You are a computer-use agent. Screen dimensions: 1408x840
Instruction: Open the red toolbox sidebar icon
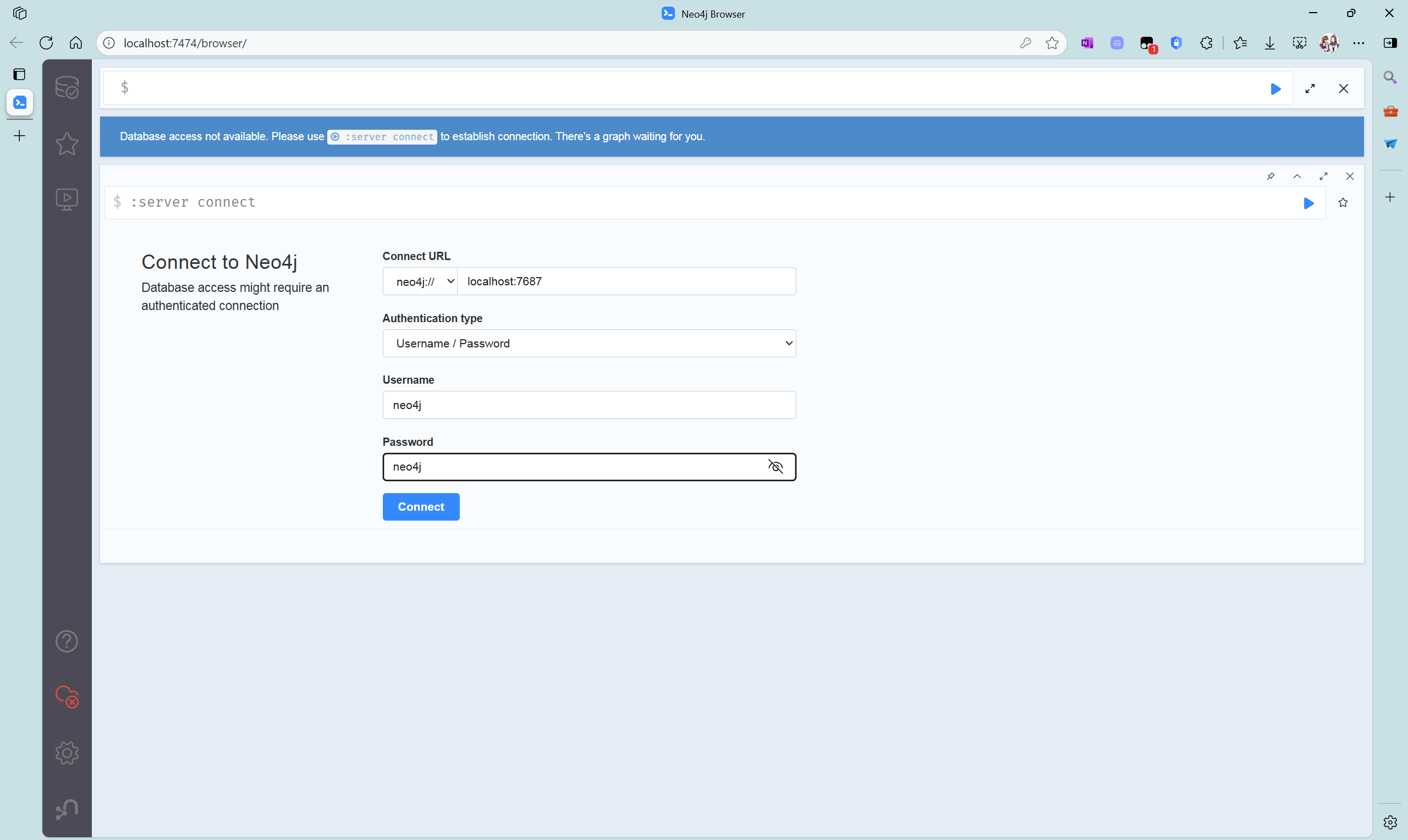(x=1390, y=111)
